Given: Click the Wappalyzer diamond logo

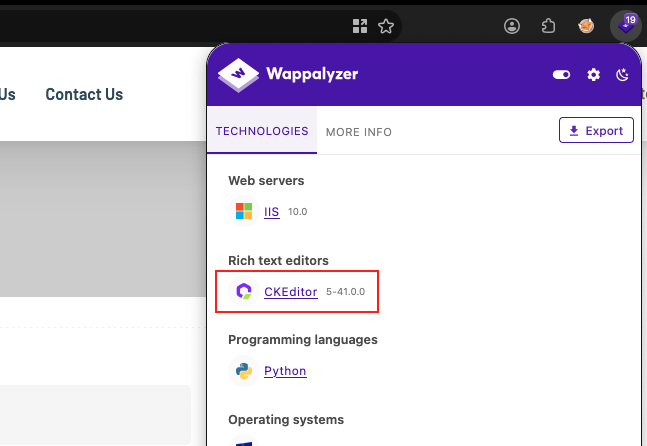Looking at the screenshot, I should (238, 75).
